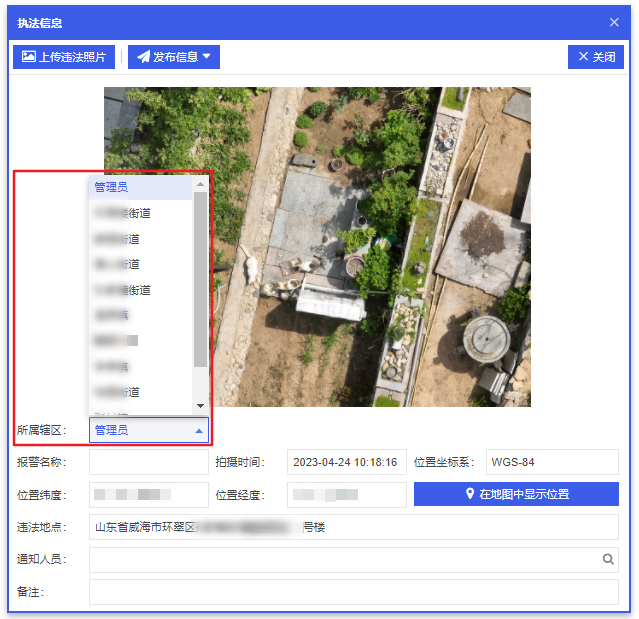The width and height of the screenshot is (639, 619).
Task: Click the 位置坐标系 field showing WGS-84
Action: point(551,462)
